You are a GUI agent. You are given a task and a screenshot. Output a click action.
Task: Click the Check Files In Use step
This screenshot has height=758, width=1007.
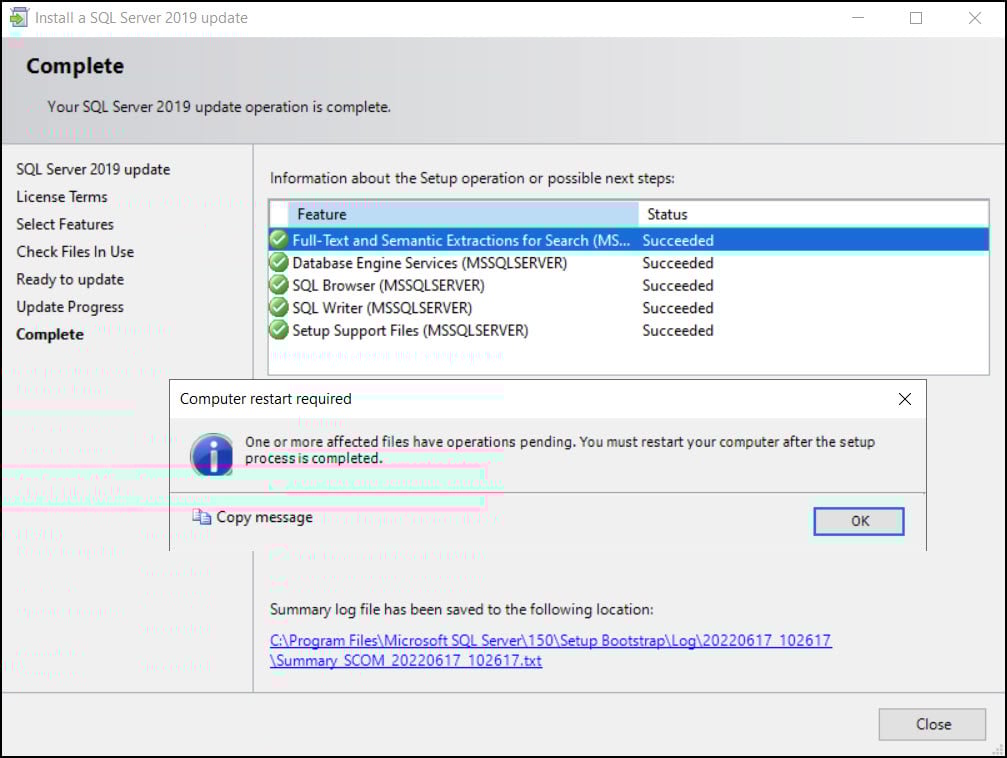coord(75,252)
